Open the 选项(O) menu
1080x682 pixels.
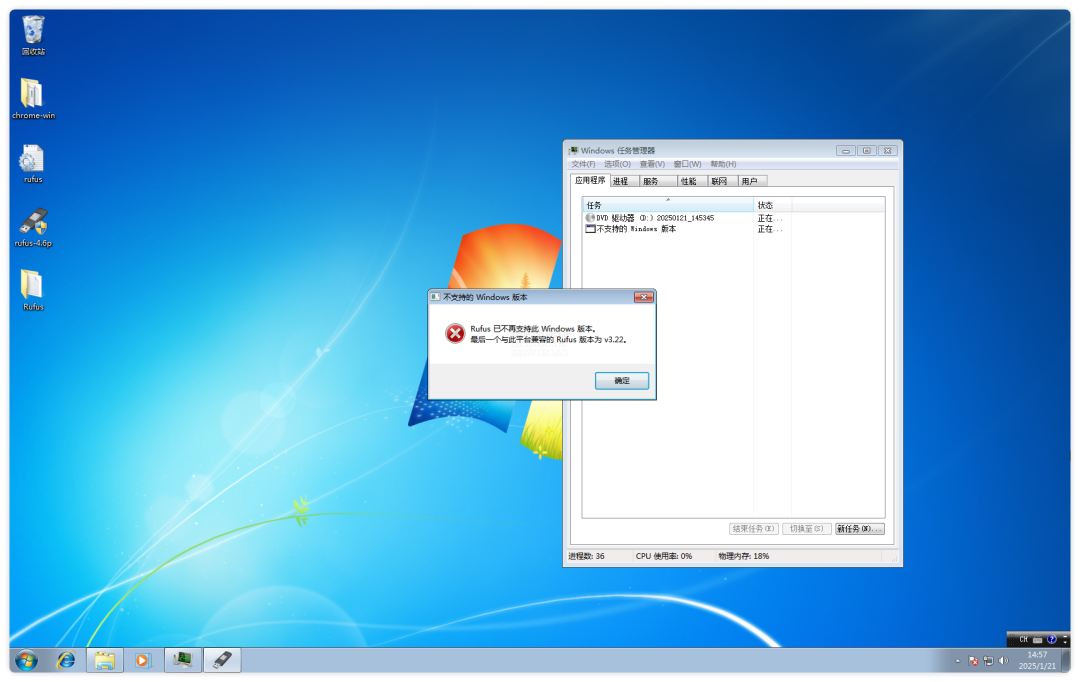(x=617, y=164)
